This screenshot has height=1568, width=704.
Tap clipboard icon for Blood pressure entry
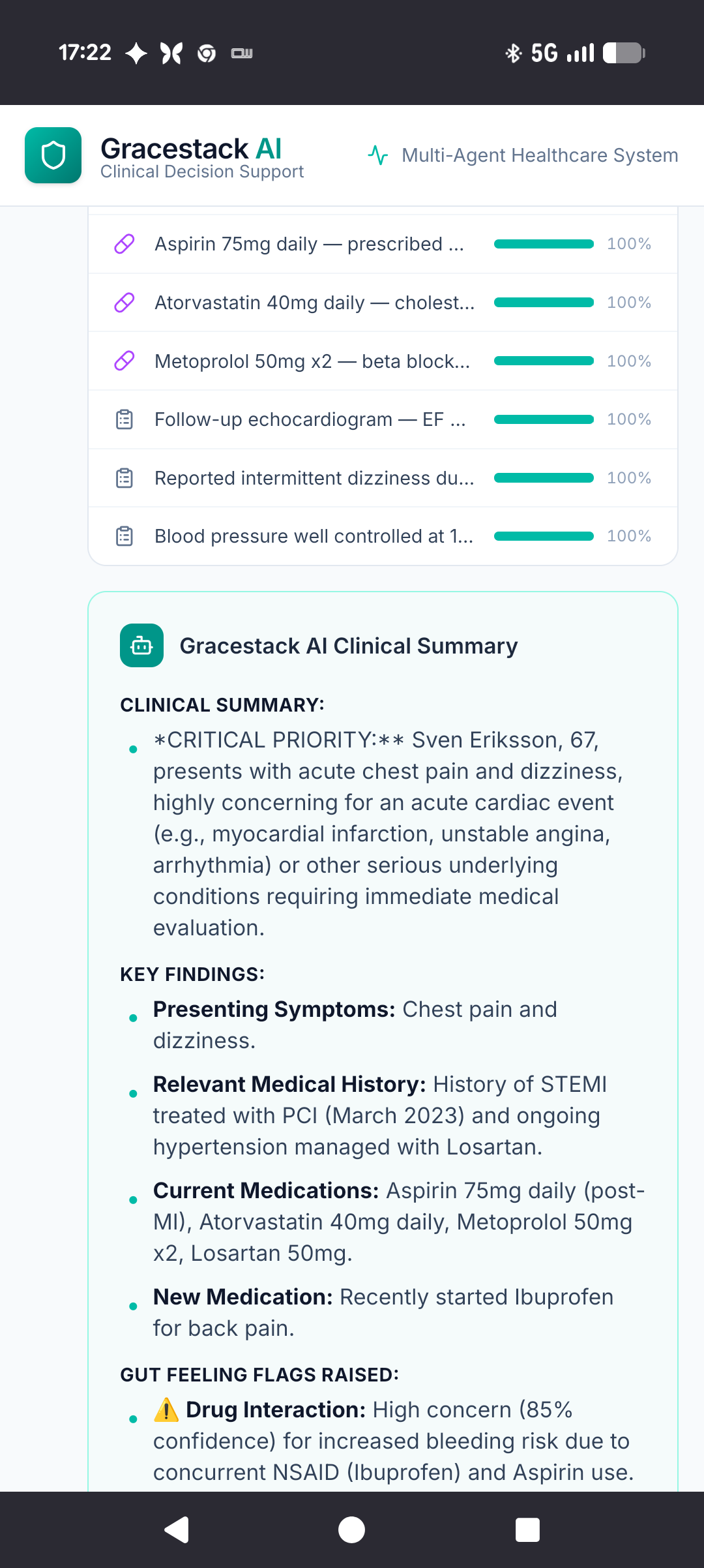click(124, 536)
